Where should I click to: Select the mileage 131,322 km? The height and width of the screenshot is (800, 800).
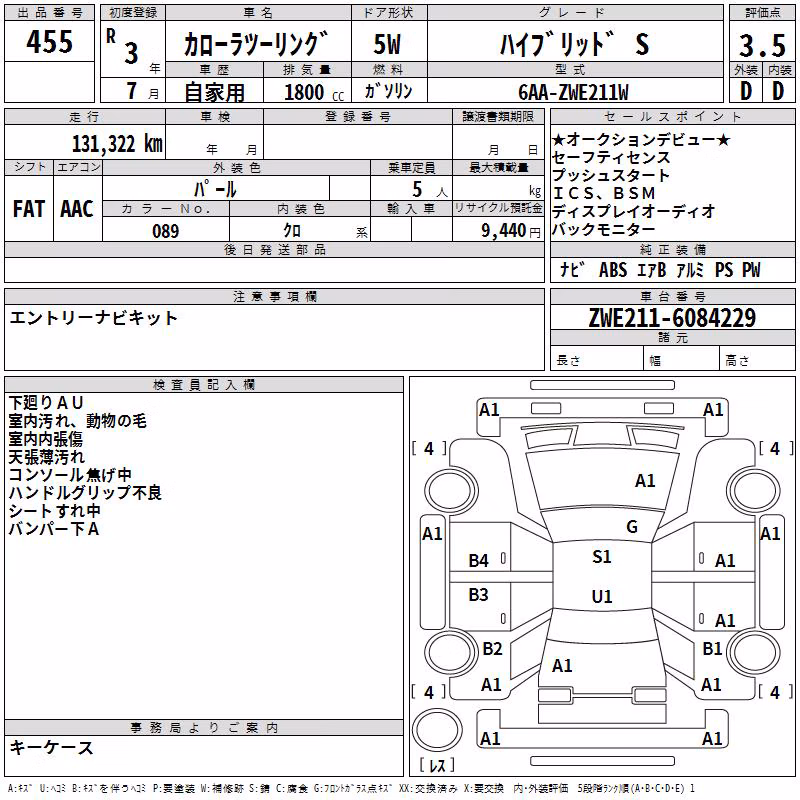(x=117, y=144)
